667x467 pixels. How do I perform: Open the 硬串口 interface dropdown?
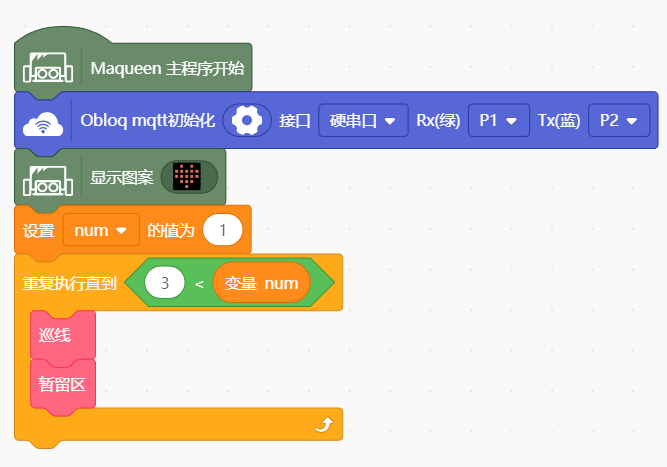363,120
